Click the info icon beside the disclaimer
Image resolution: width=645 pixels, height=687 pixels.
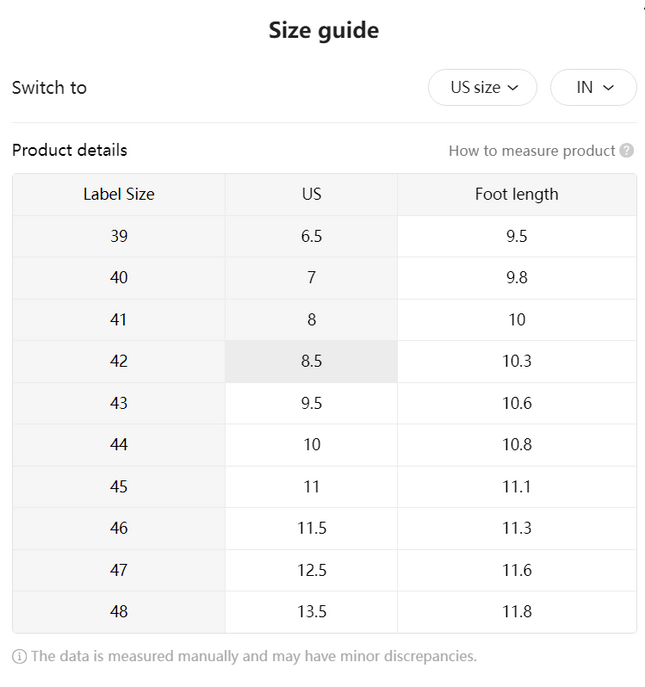click(19, 656)
